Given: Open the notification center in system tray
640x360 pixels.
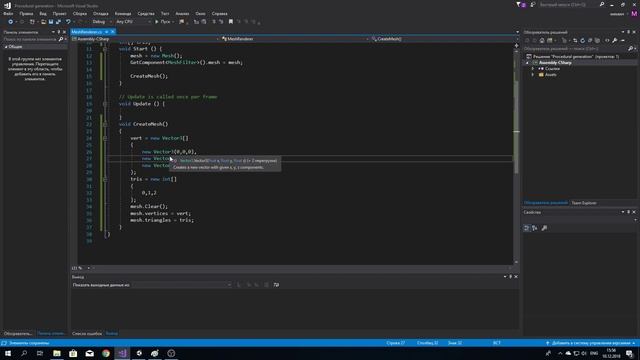Looking at the screenshot, I should click(629, 353).
